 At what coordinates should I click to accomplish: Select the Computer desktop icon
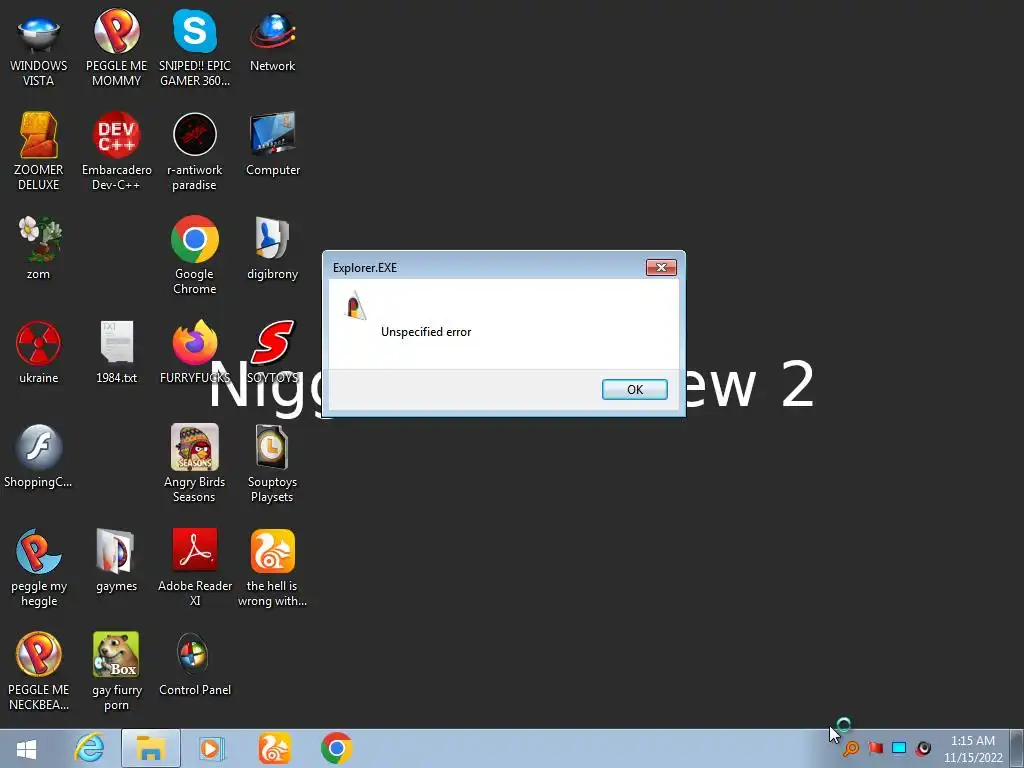272,145
